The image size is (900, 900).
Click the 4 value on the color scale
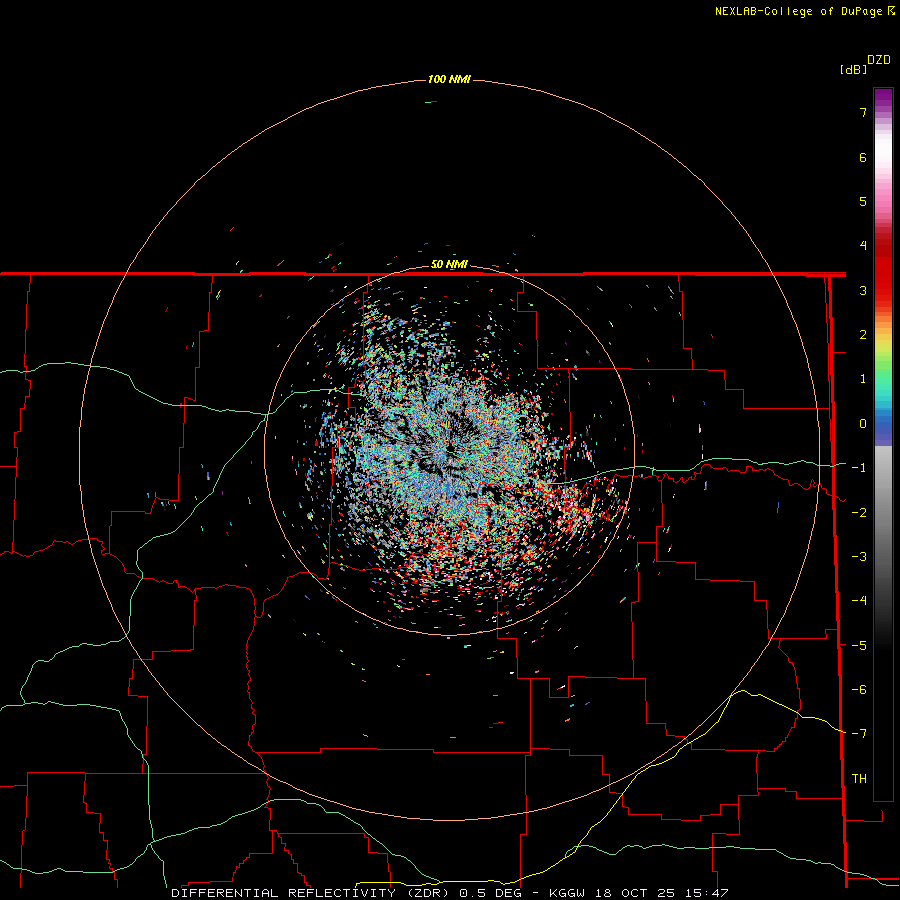coord(863,246)
